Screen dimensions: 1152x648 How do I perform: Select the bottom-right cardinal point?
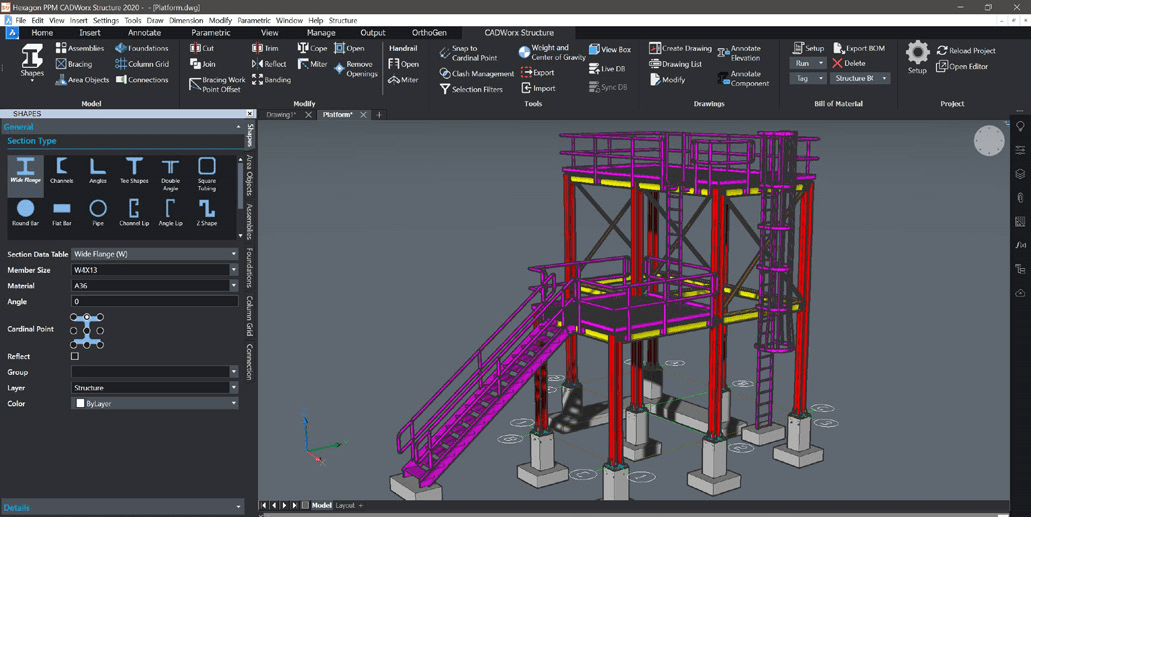(100, 344)
